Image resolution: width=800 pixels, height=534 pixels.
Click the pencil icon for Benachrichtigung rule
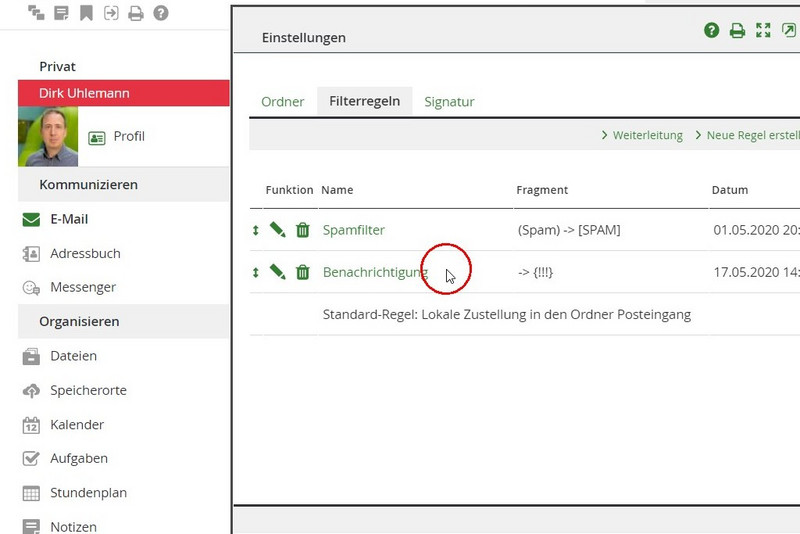[x=278, y=272]
